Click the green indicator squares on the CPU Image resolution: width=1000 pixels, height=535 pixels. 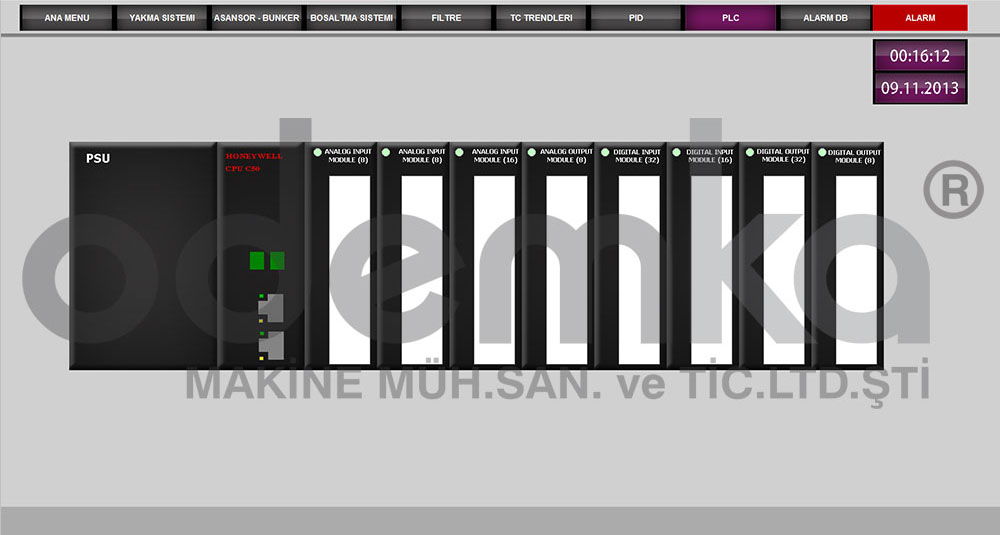tap(267, 261)
